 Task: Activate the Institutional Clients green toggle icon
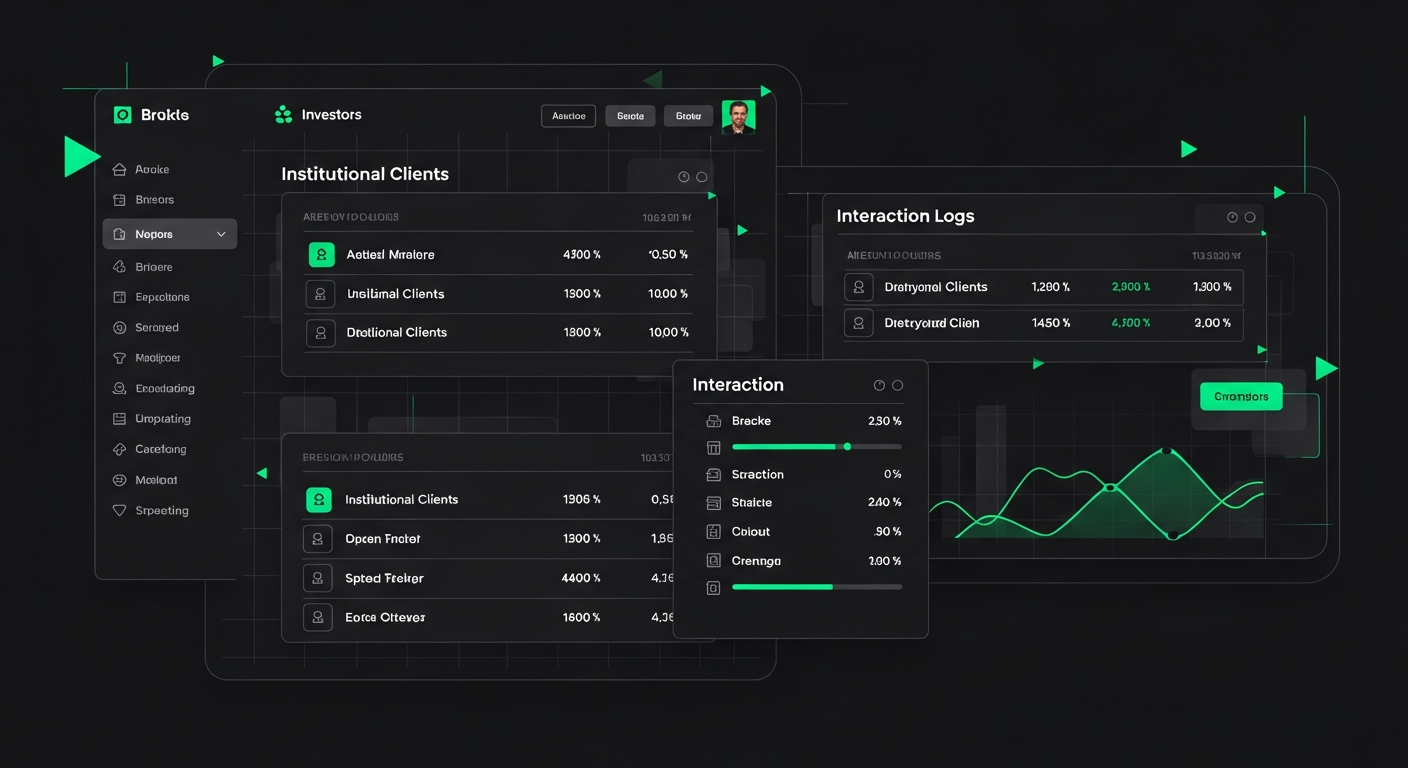(317, 499)
